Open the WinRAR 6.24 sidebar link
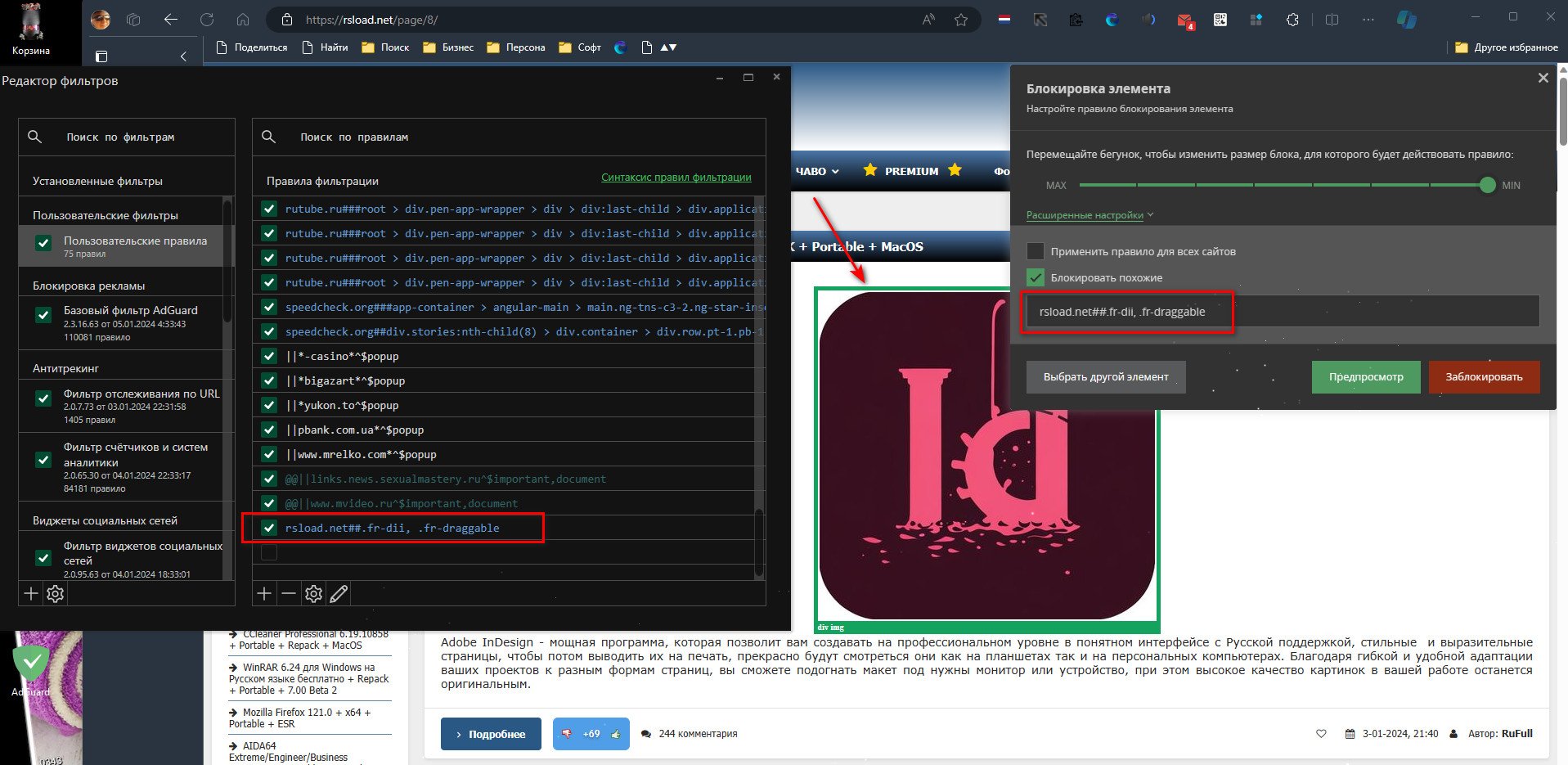The height and width of the screenshot is (765, 1568). click(309, 679)
